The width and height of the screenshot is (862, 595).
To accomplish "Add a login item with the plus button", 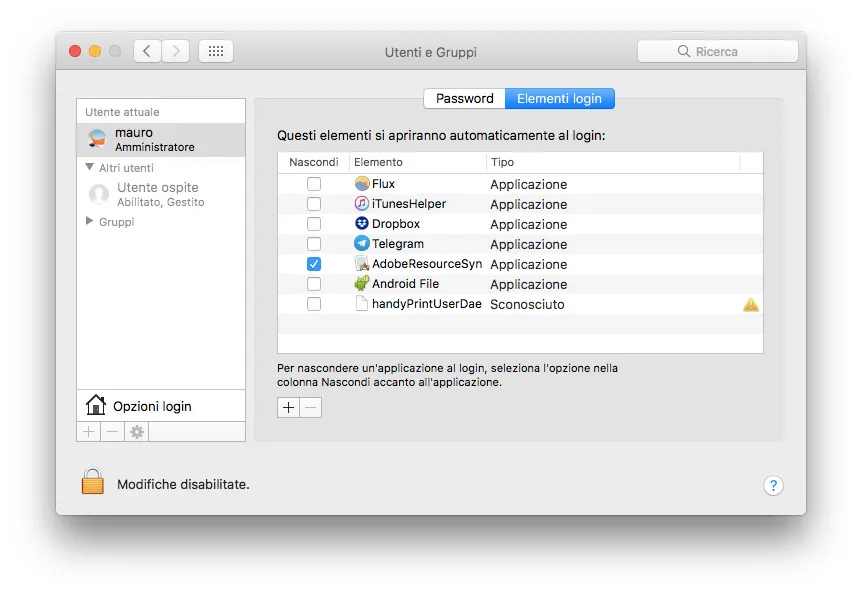I will point(288,407).
